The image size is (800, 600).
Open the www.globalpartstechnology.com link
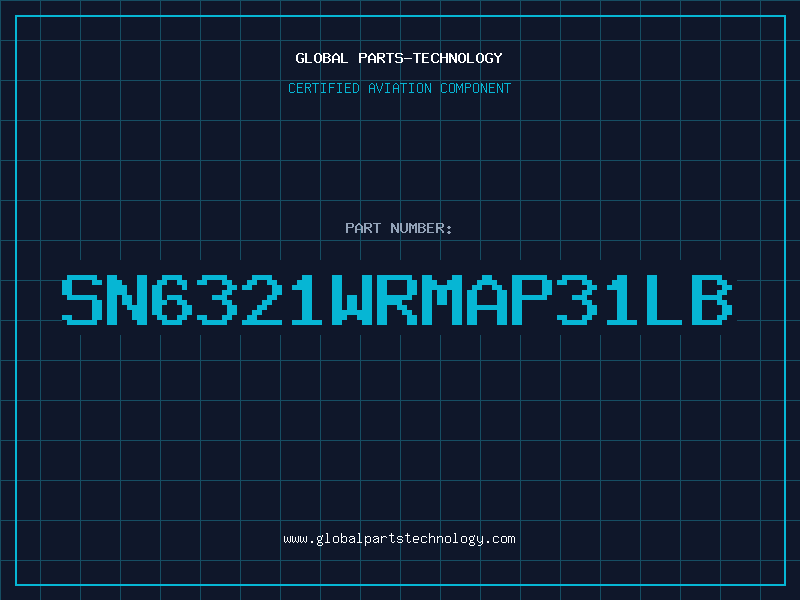(x=399, y=539)
